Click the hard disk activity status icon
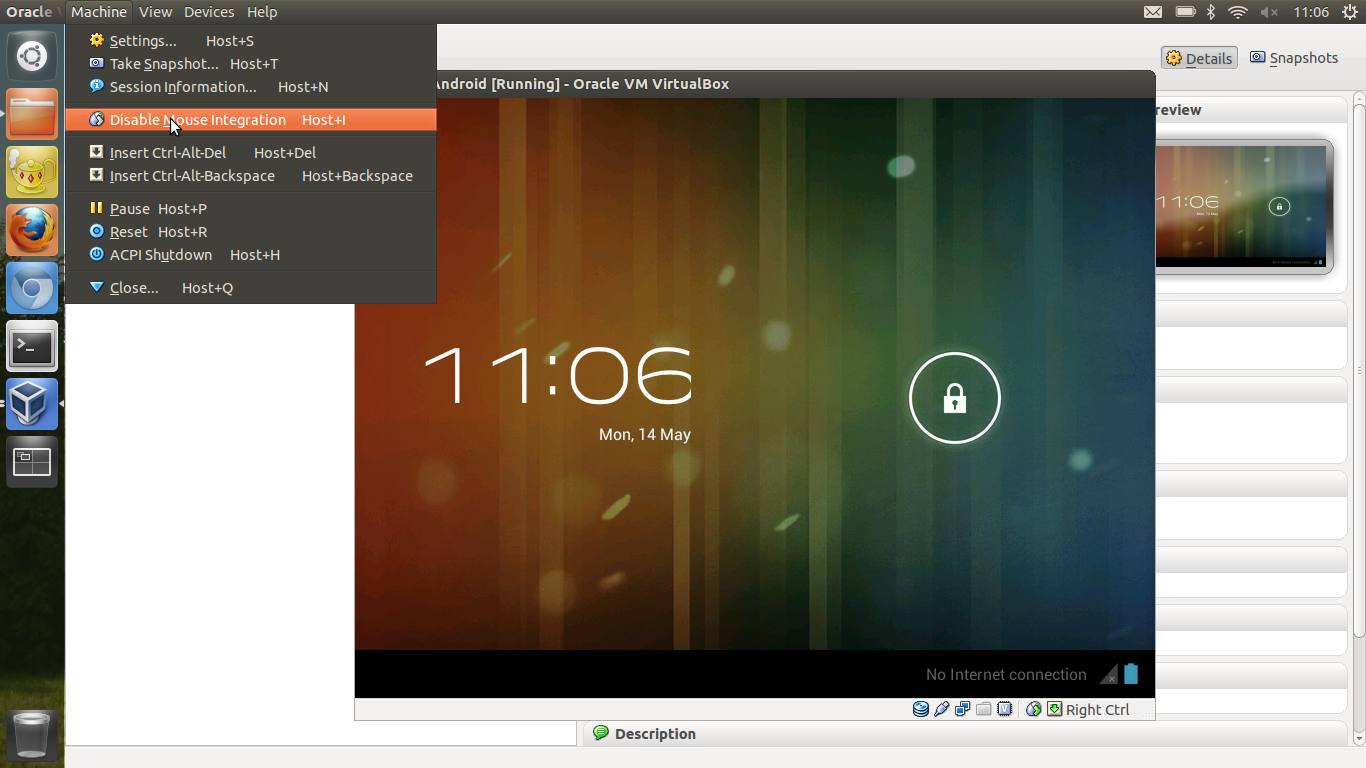Screen dimensions: 1366x768 point(921,709)
